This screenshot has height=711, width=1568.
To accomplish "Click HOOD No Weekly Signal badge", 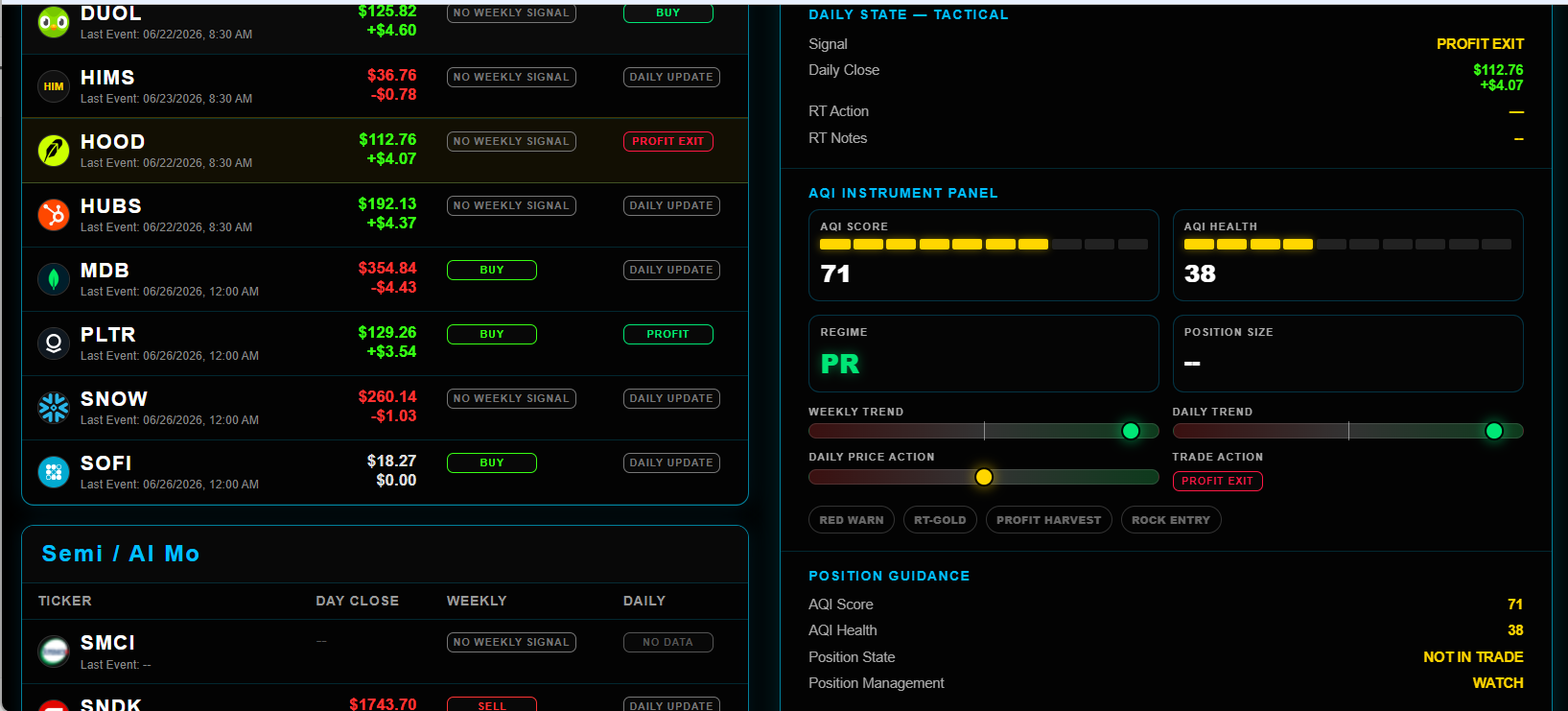I will [511, 141].
